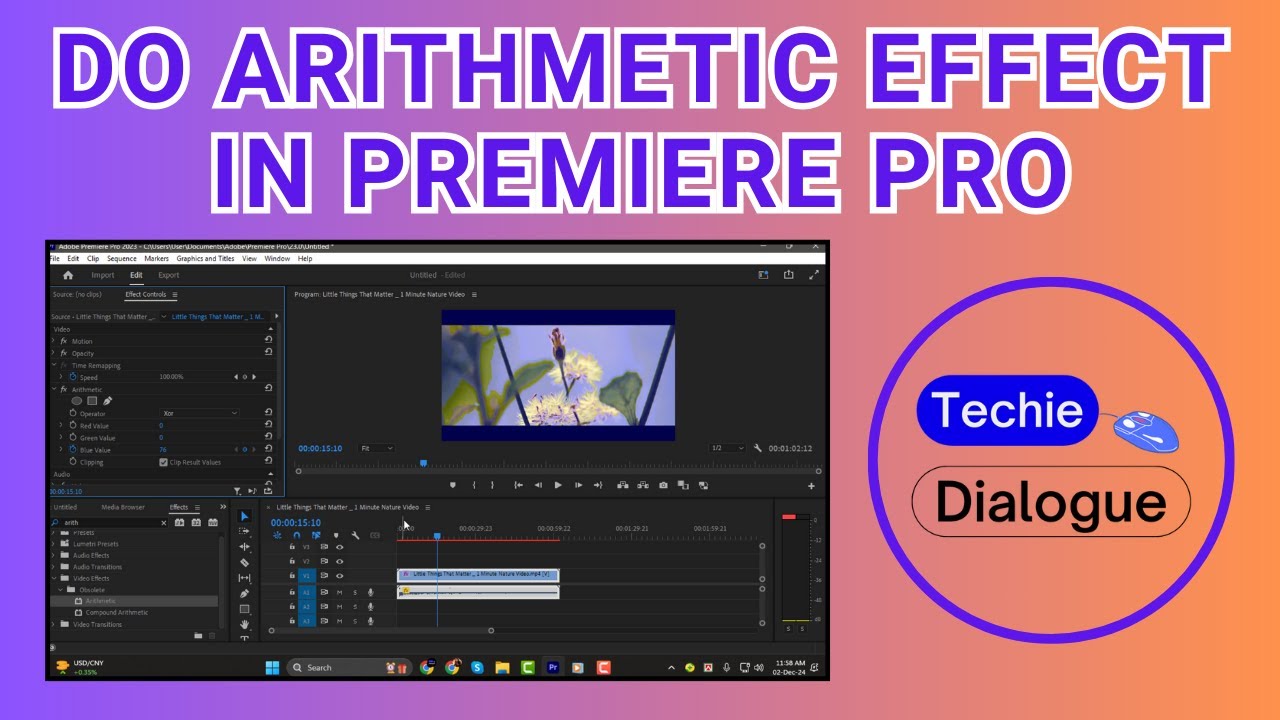Expand the Audio Effects folder
The image size is (1280, 720).
click(x=54, y=555)
